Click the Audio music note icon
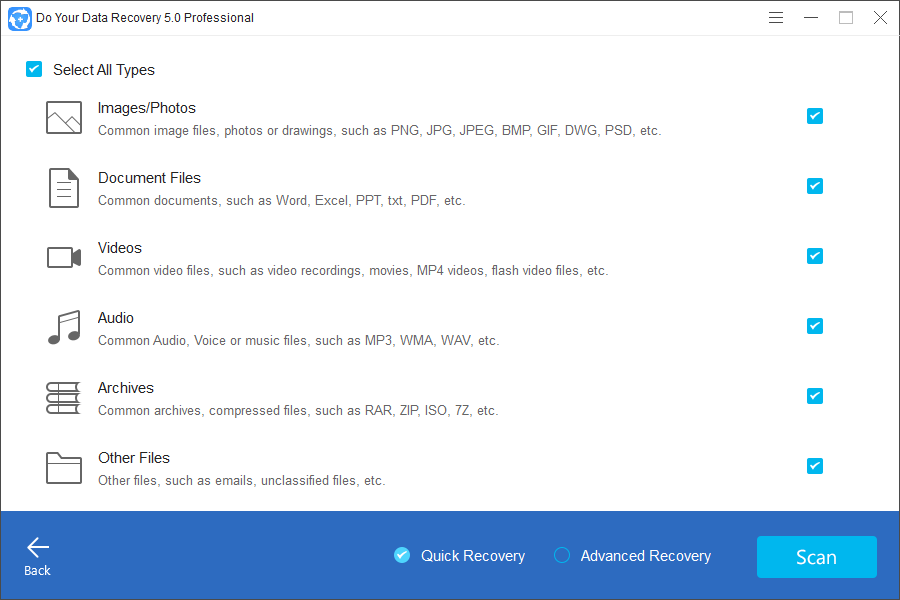This screenshot has width=900, height=600. (x=64, y=327)
